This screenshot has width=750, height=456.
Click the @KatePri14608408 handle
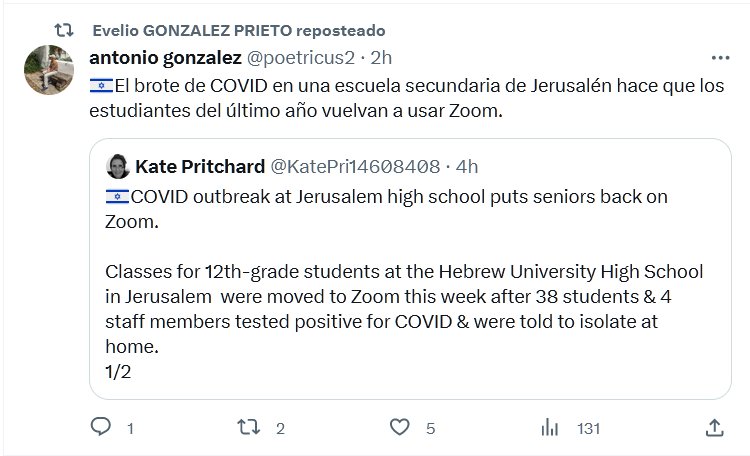[355, 164]
